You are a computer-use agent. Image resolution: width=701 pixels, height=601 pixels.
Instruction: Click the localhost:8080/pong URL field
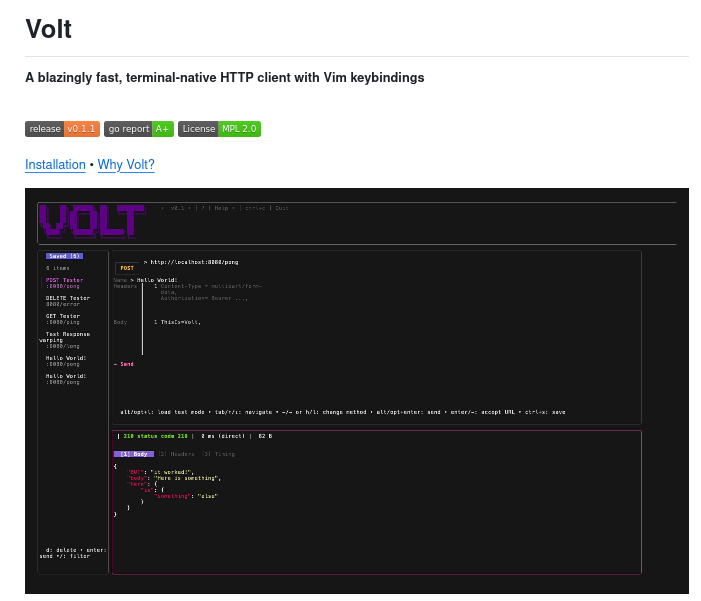194,261
